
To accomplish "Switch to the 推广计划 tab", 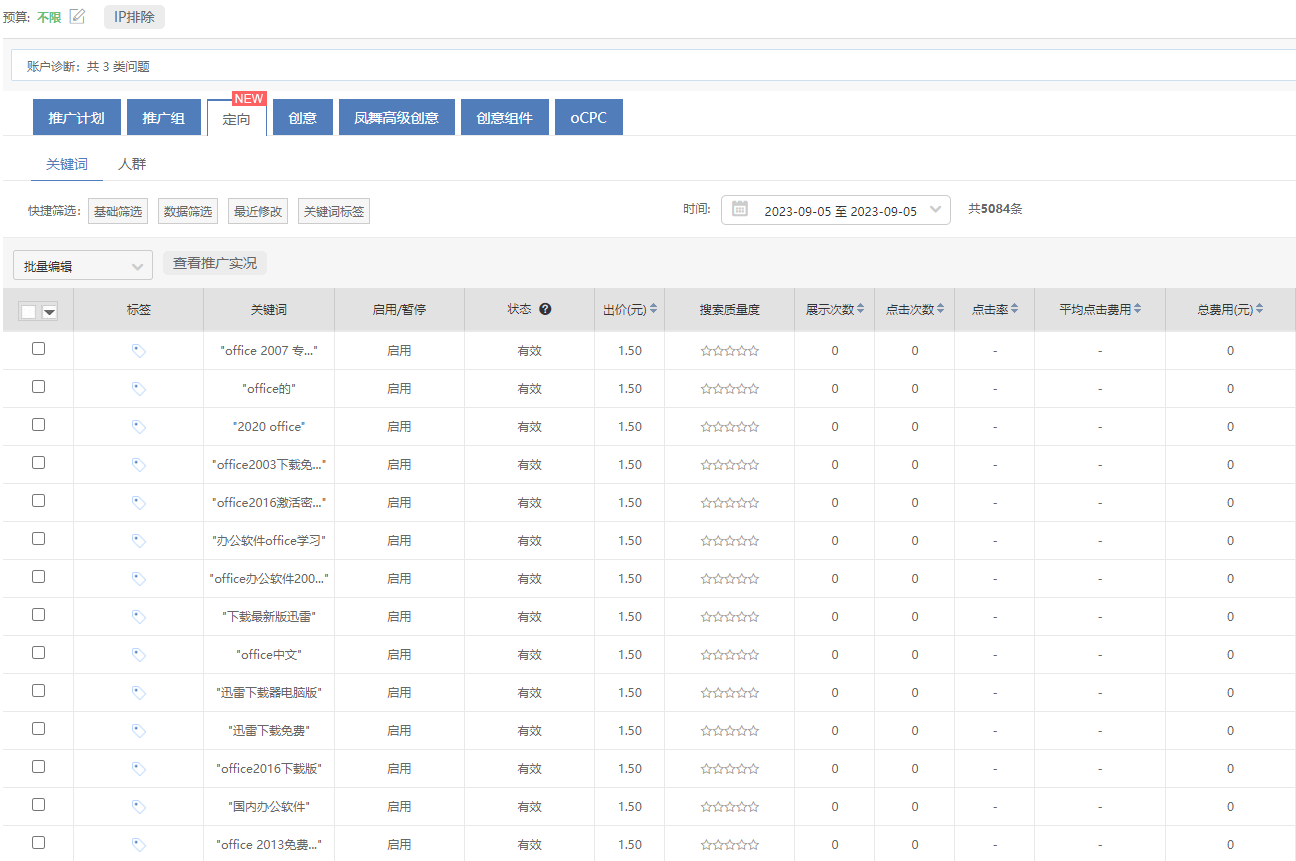I will pos(76,118).
